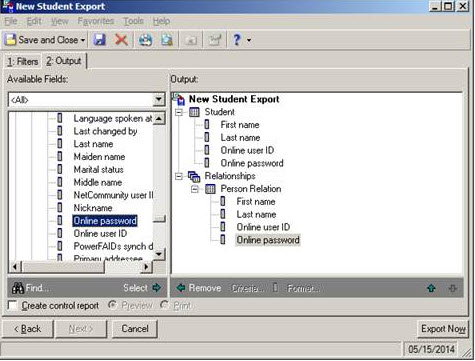Click the Relationships group icon

[194, 176]
